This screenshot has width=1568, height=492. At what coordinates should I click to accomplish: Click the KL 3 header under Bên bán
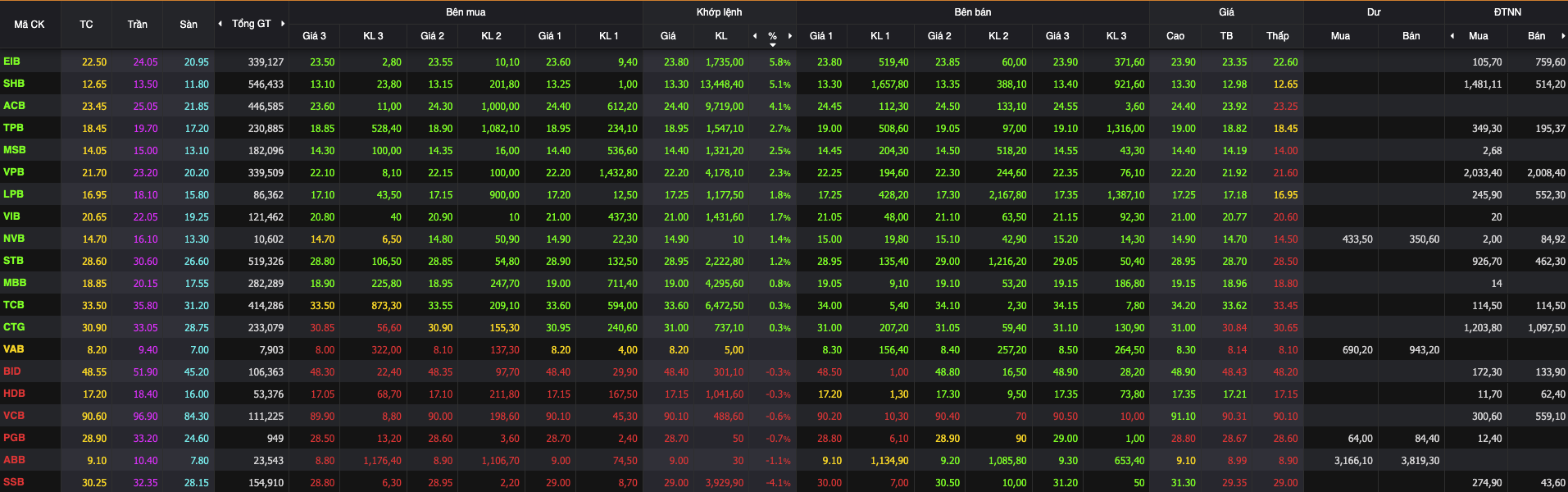[1116, 36]
